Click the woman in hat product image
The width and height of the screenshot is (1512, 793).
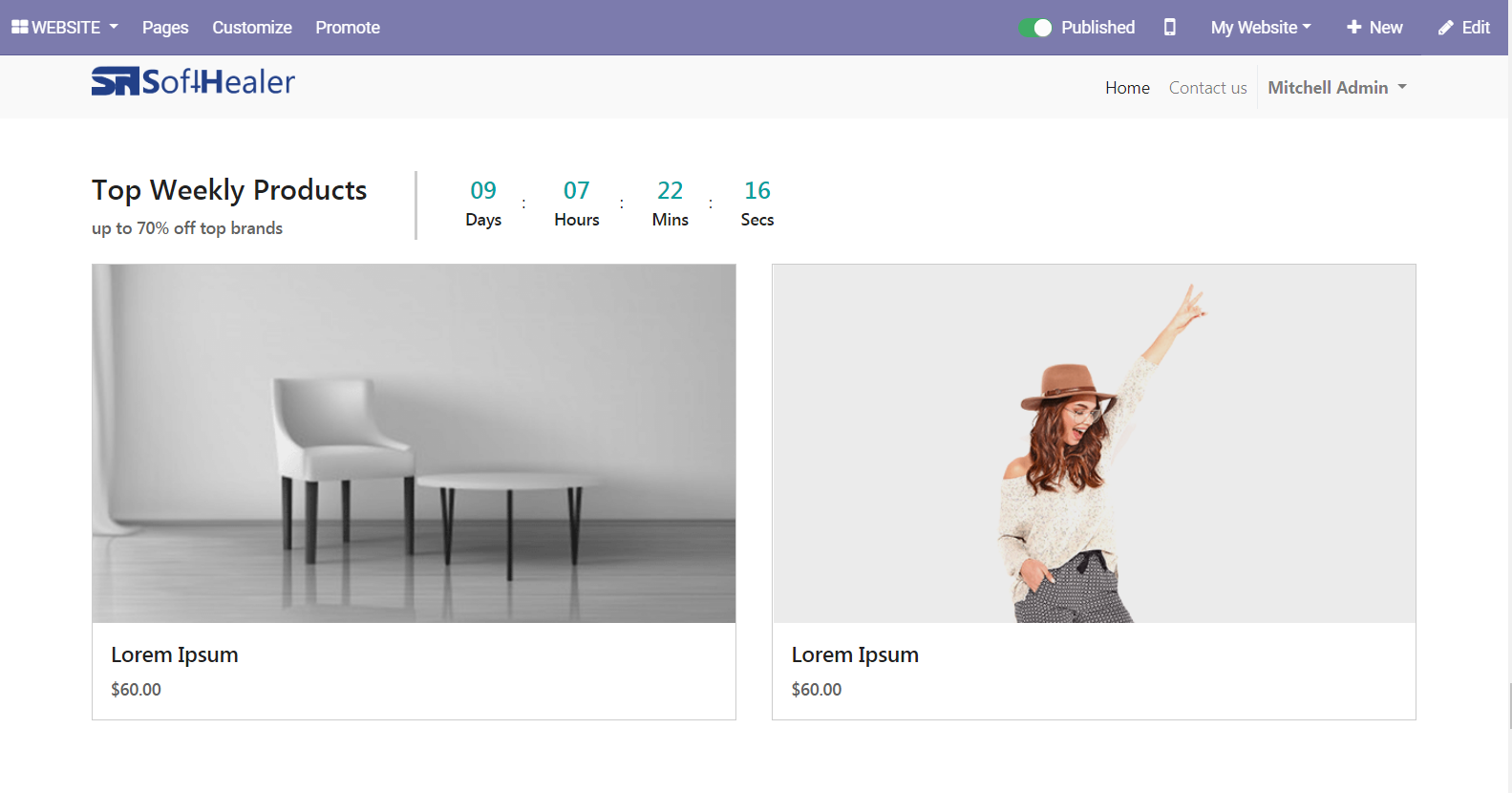click(1094, 443)
